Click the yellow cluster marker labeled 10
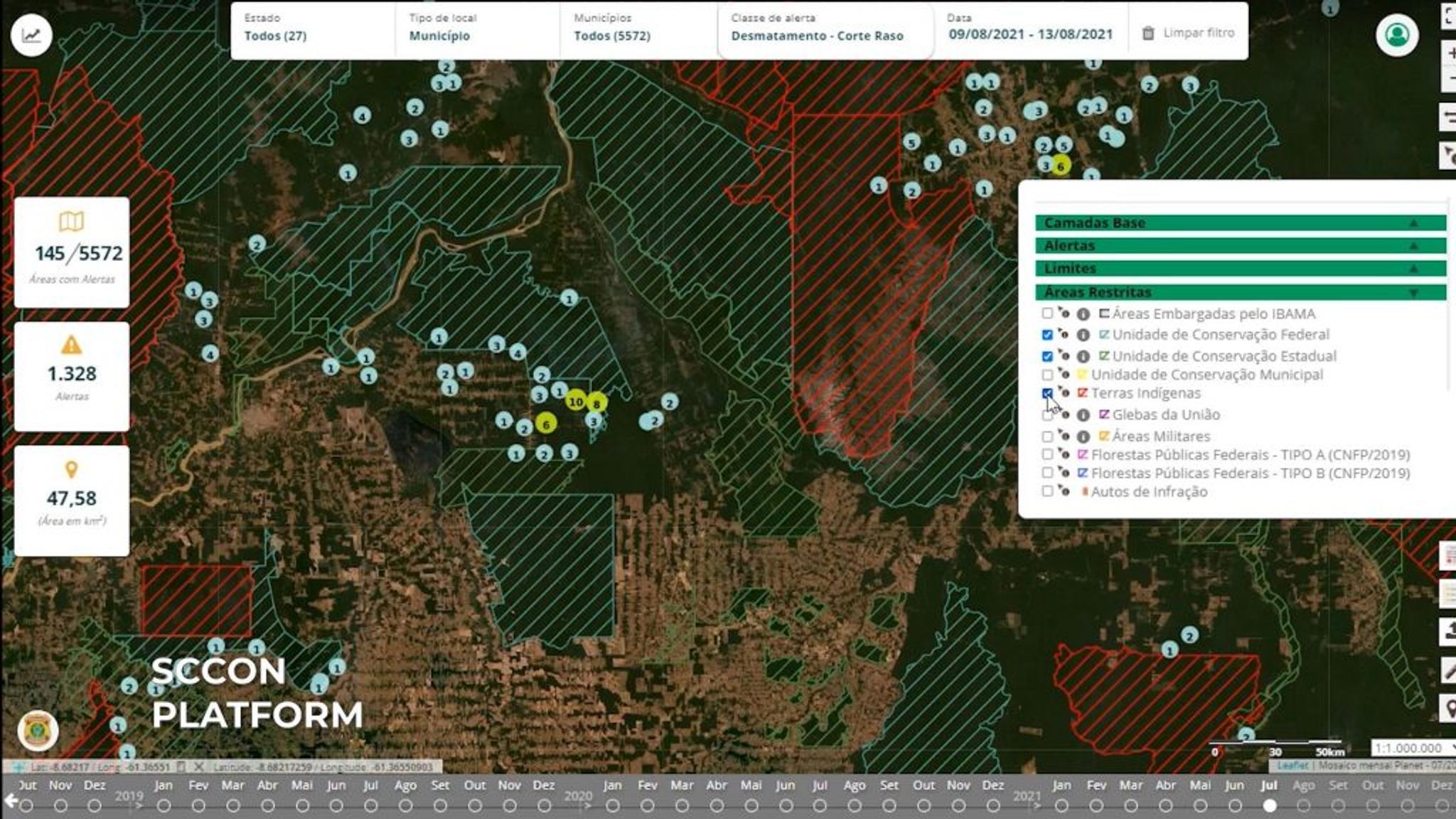Viewport: 1456px width, 819px height. point(576,402)
